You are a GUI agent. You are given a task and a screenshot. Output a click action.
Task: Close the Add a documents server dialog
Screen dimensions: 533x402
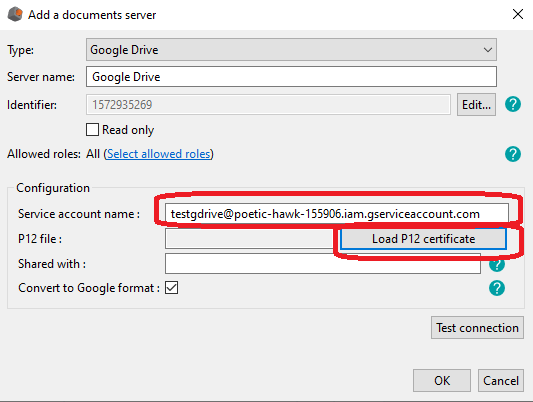click(x=518, y=14)
